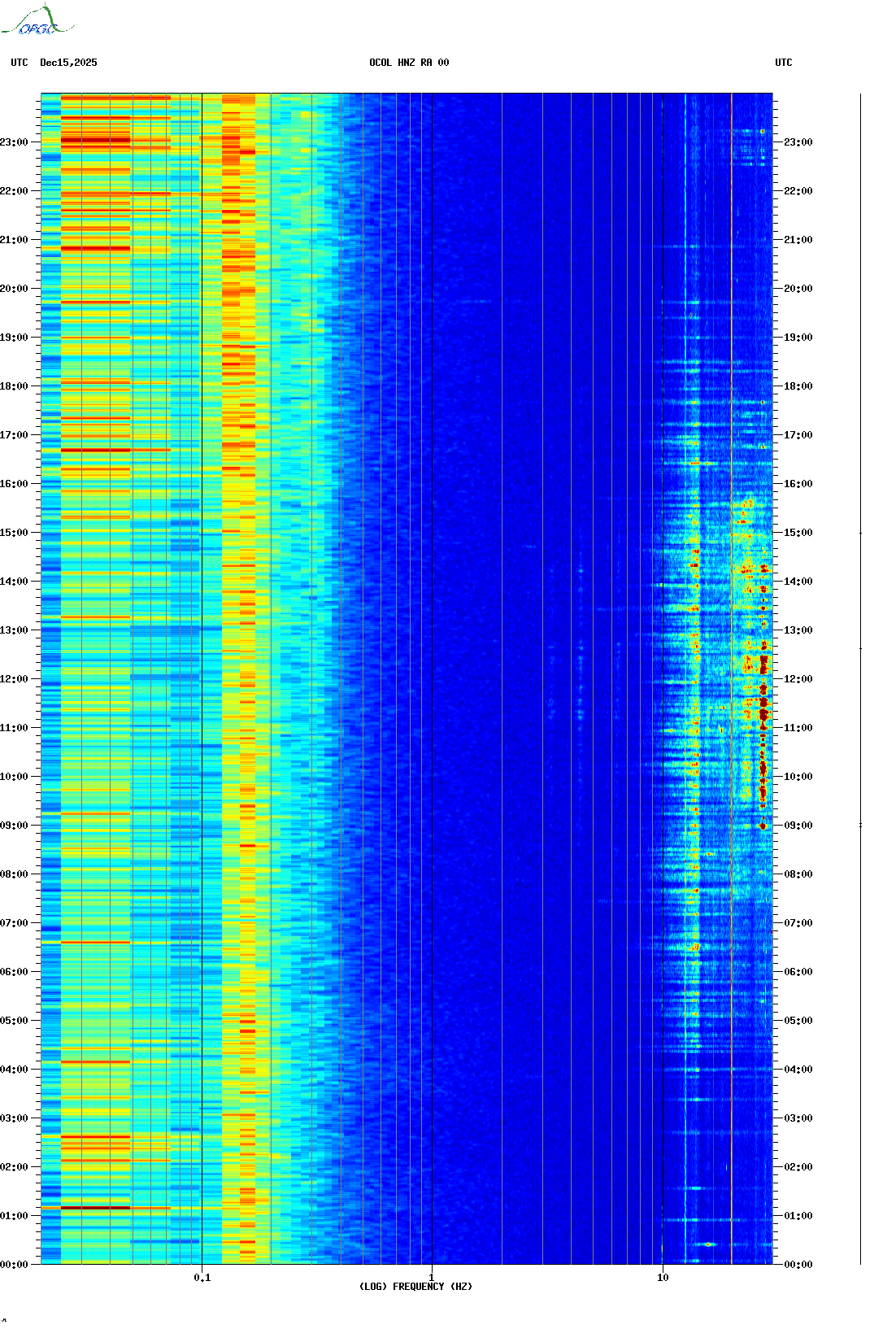
Task: Click the '12:00' label on the right axis
Action: (798, 679)
